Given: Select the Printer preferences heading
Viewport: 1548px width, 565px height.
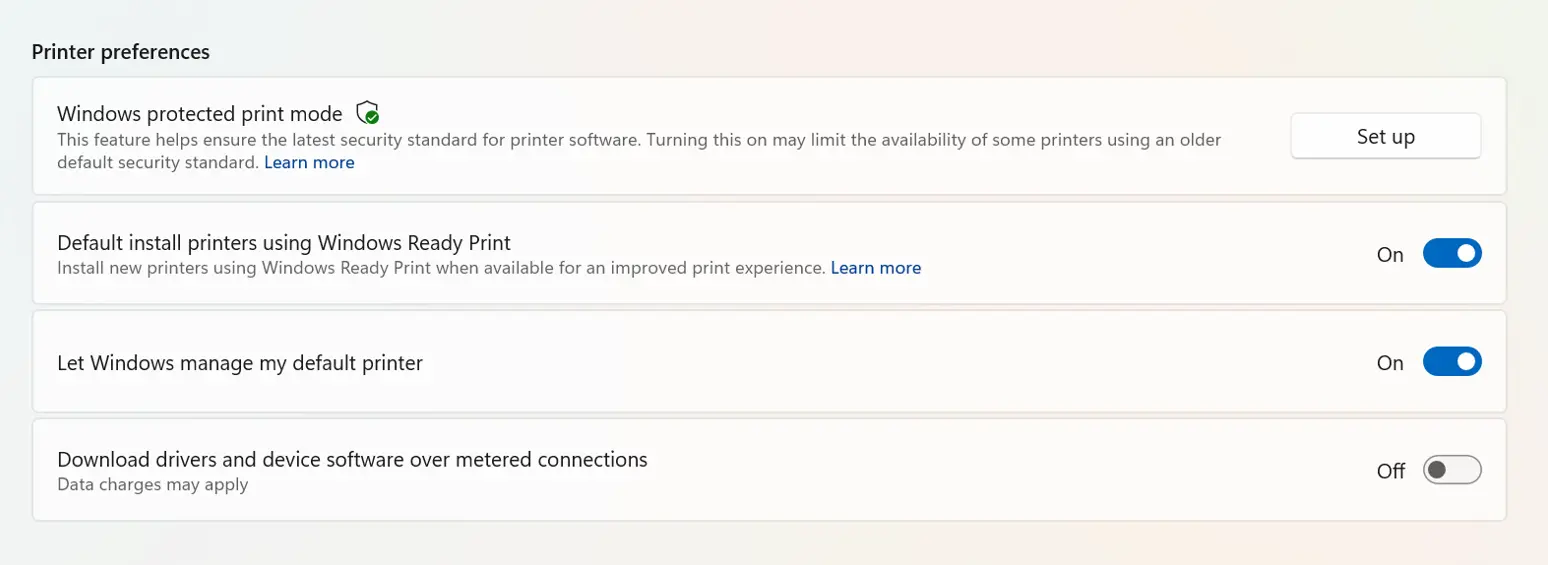Looking at the screenshot, I should coord(121,52).
